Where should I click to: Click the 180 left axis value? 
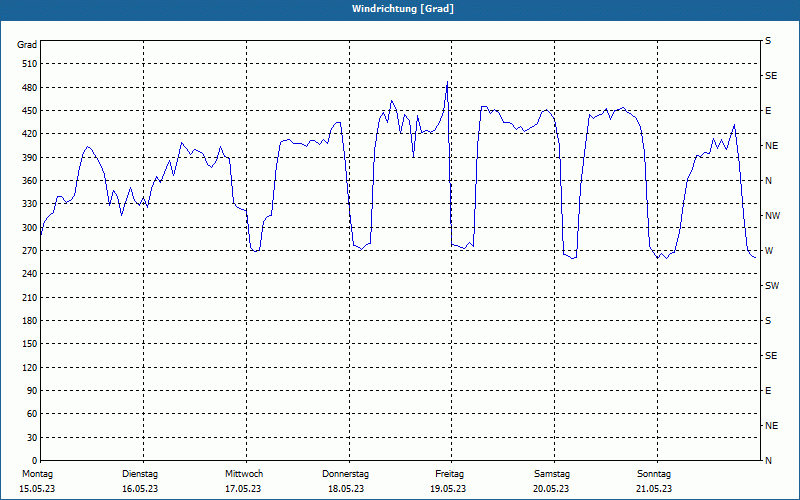click(x=30, y=321)
